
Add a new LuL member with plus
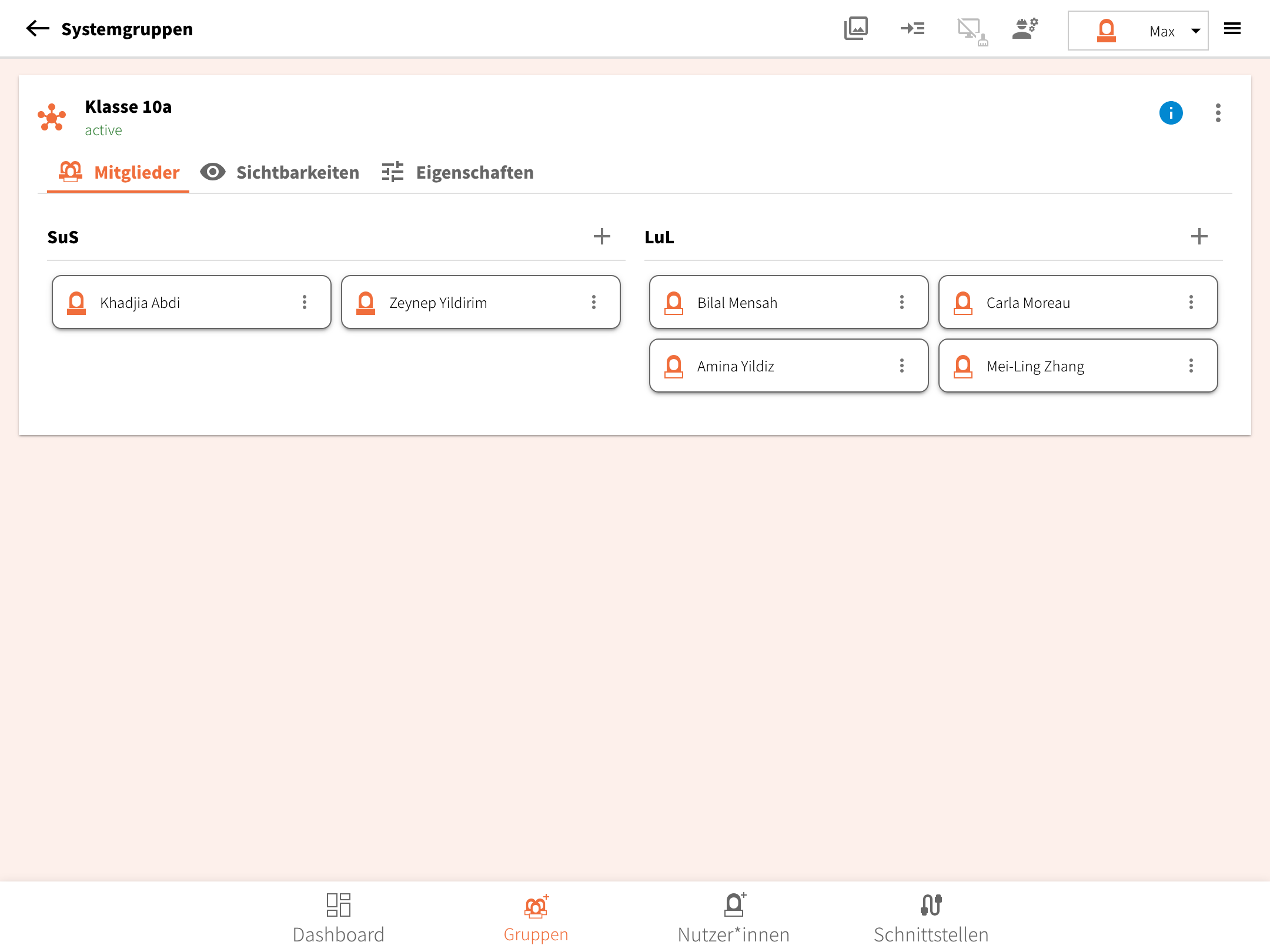(x=1199, y=237)
